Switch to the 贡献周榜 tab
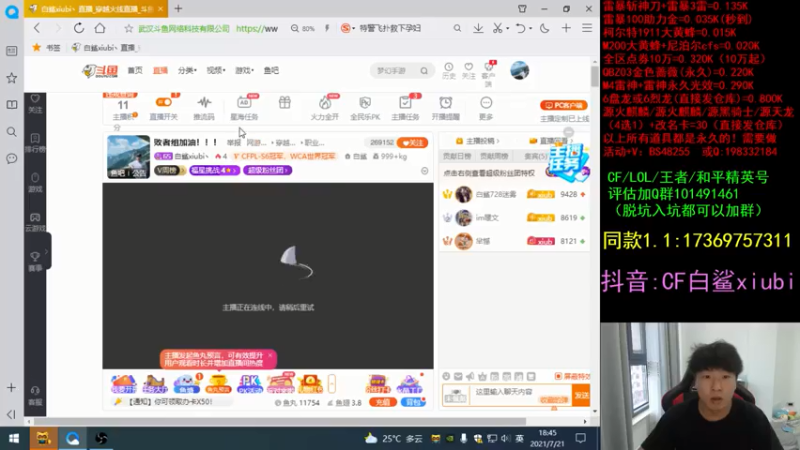The width and height of the screenshot is (800, 450). tap(494, 156)
